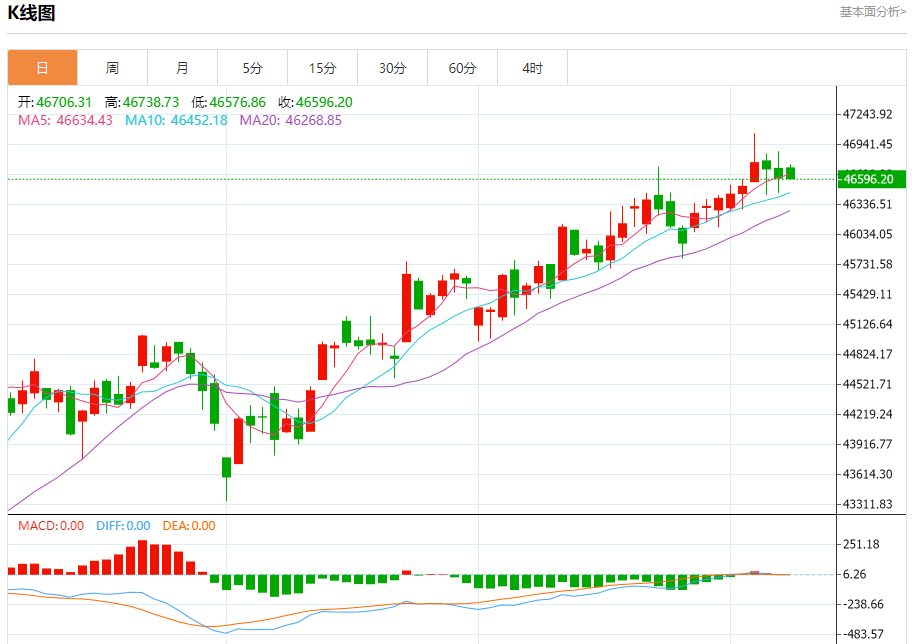This screenshot has width=912, height=644.
Task: Click the green 46596.20 current price tag
Action: coord(873,179)
